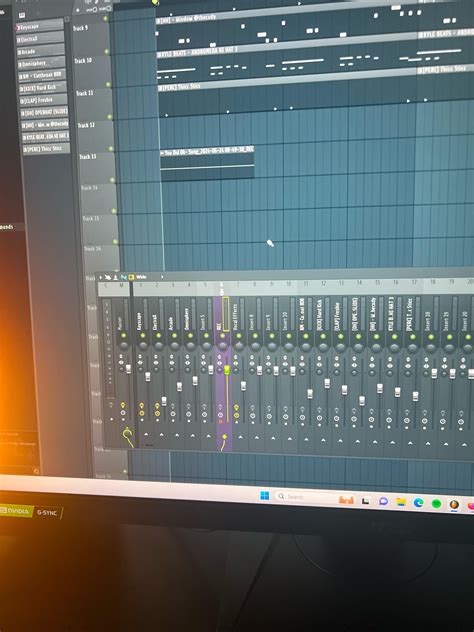The height and width of the screenshot is (632, 474).
Task: Click the [KICK] Hard Kick volume fader
Action: coord(327,383)
